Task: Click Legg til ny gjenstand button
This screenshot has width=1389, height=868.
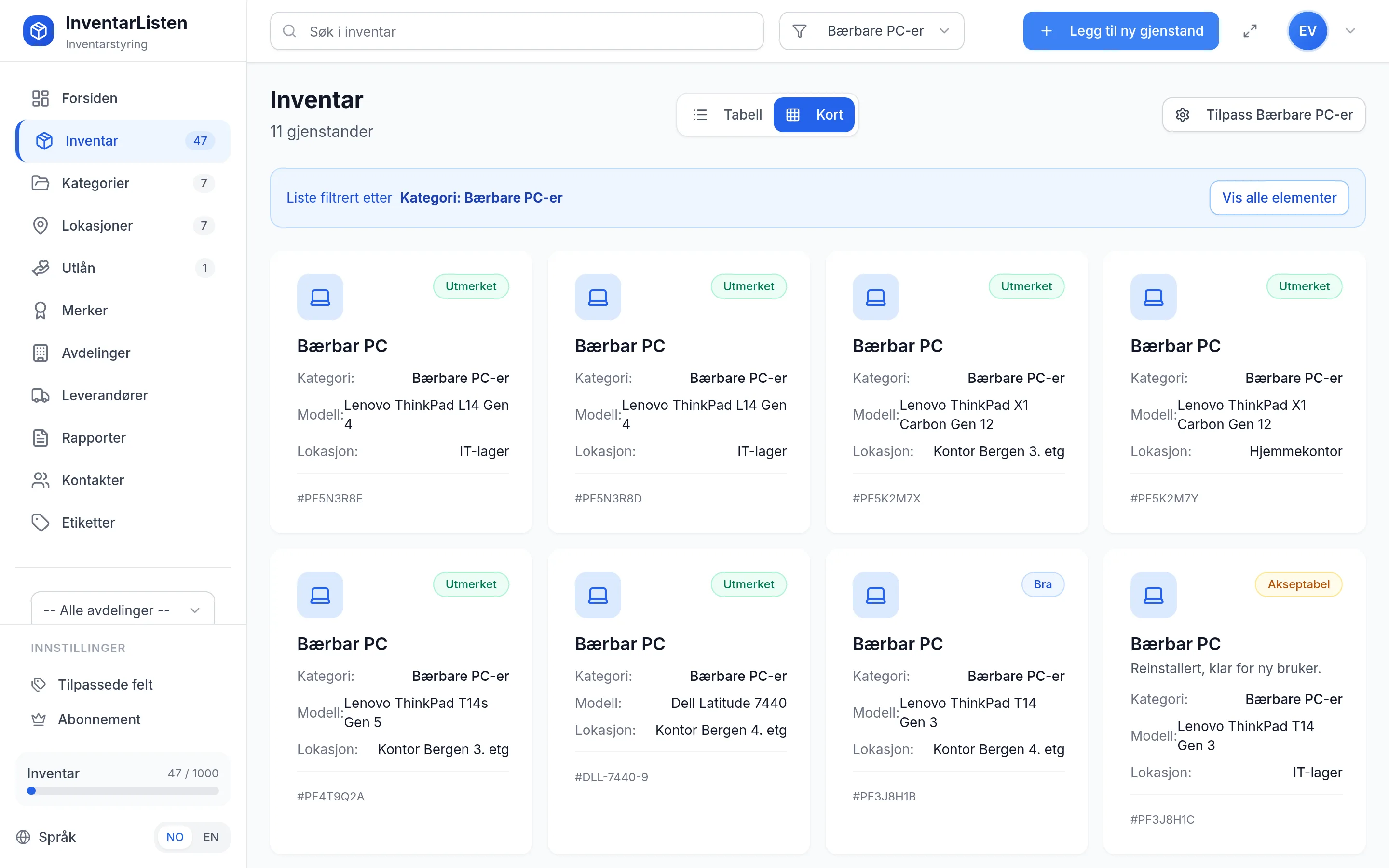Action: point(1120,31)
